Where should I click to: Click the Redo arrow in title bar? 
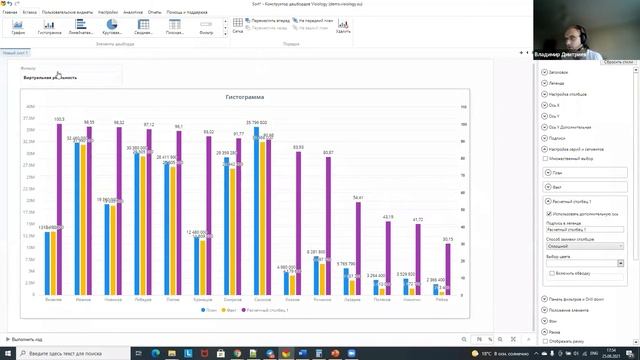pyautogui.click(x=17, y=4)
